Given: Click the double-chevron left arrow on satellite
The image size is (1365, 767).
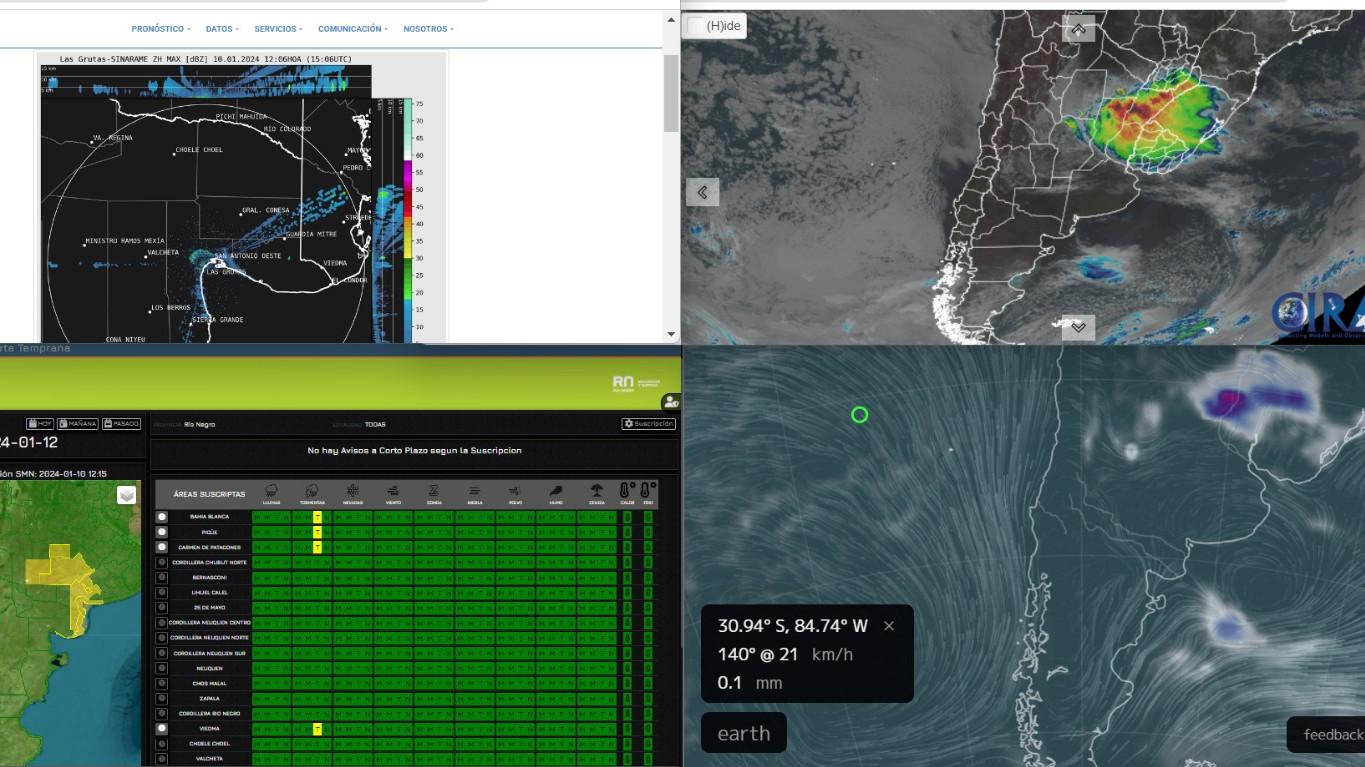Looking at the screenshot, I should (702, 192).
